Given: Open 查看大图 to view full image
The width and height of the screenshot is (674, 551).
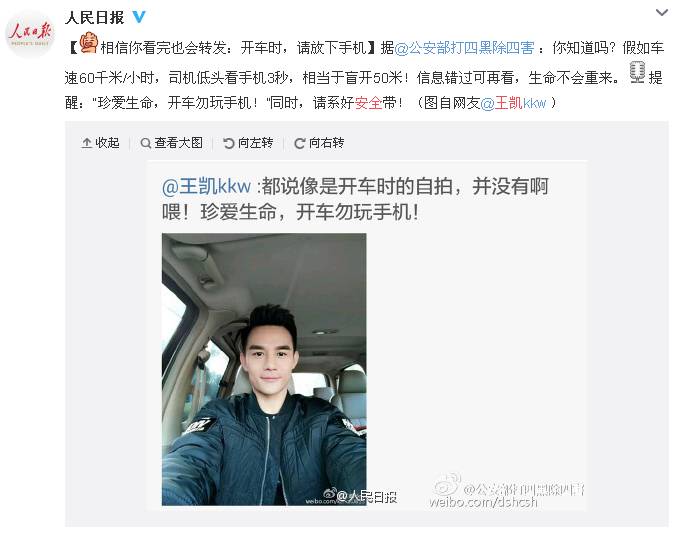Looking at the screenshot, I should click(172, 143).
